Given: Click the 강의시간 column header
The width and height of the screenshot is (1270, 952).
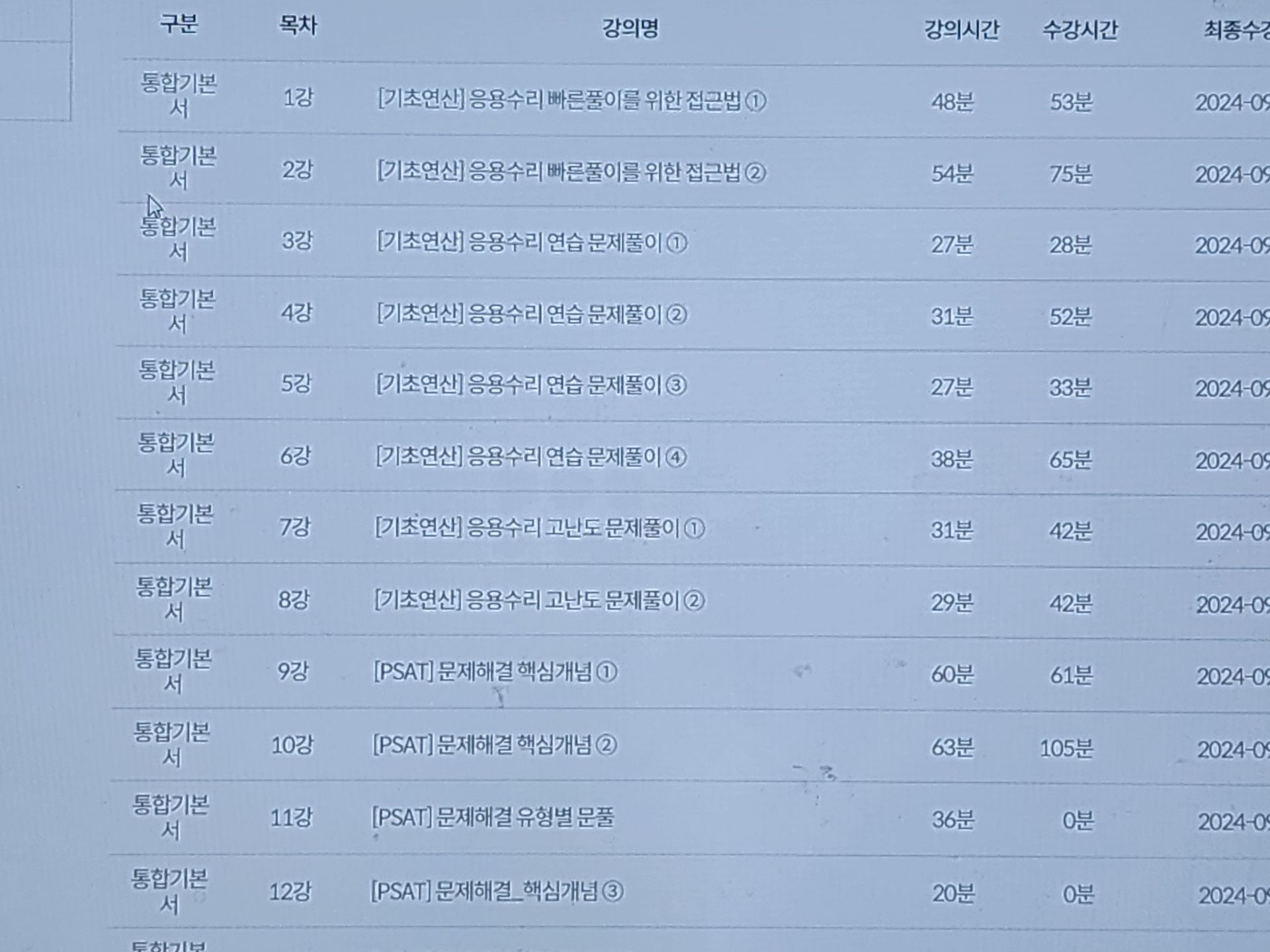Looking at the screenshot, I should pyautogui.click(x=961, y=30).
